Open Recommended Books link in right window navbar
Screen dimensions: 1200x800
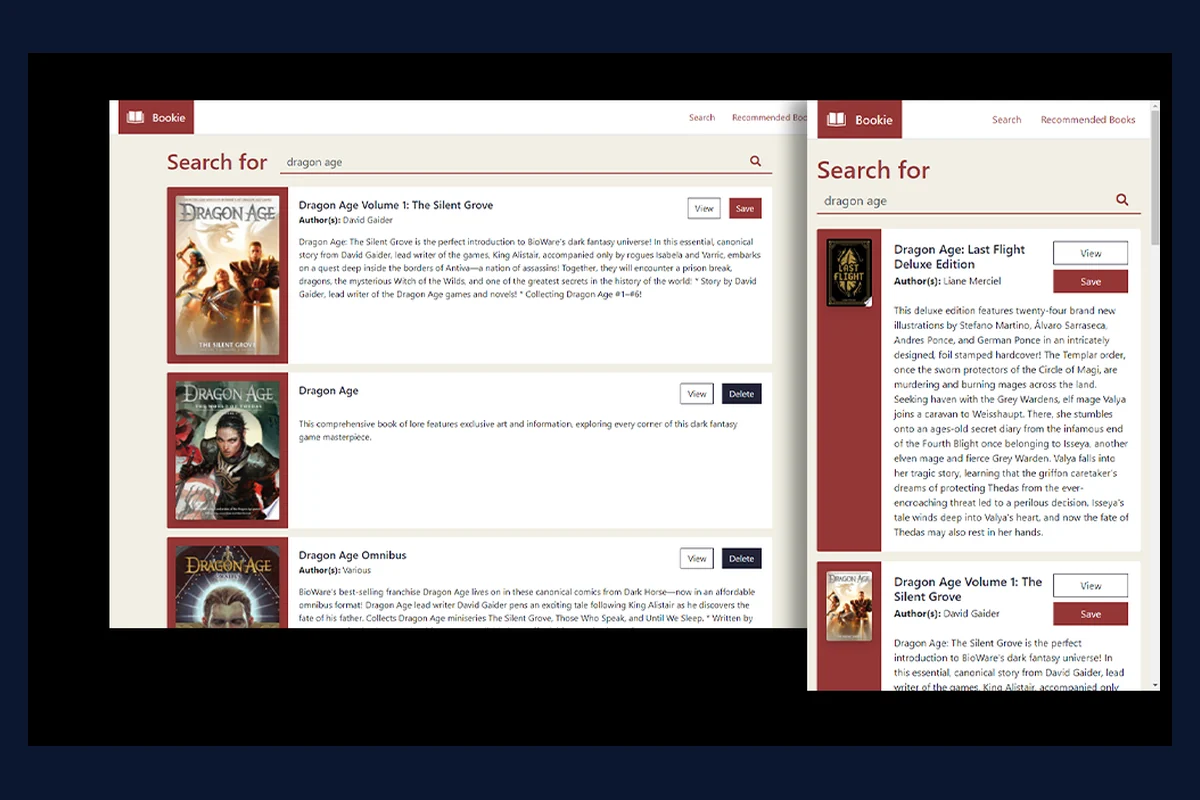(x=1088, y=120)
